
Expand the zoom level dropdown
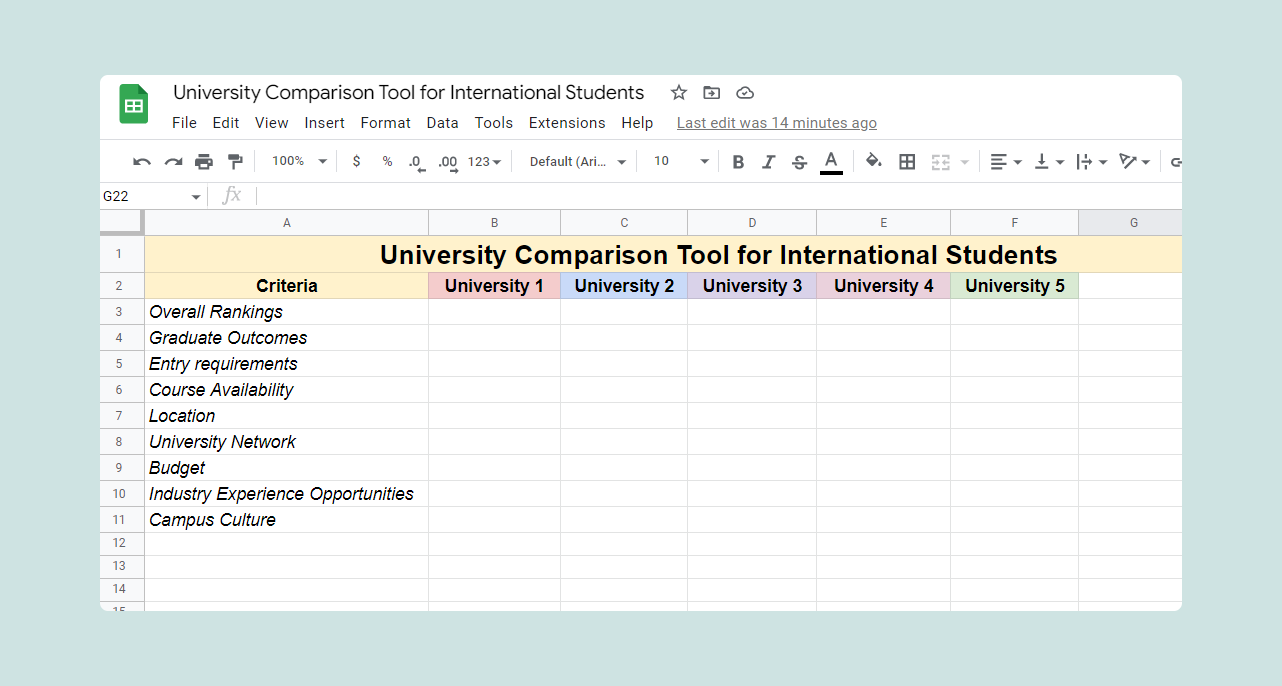point(297,160)
